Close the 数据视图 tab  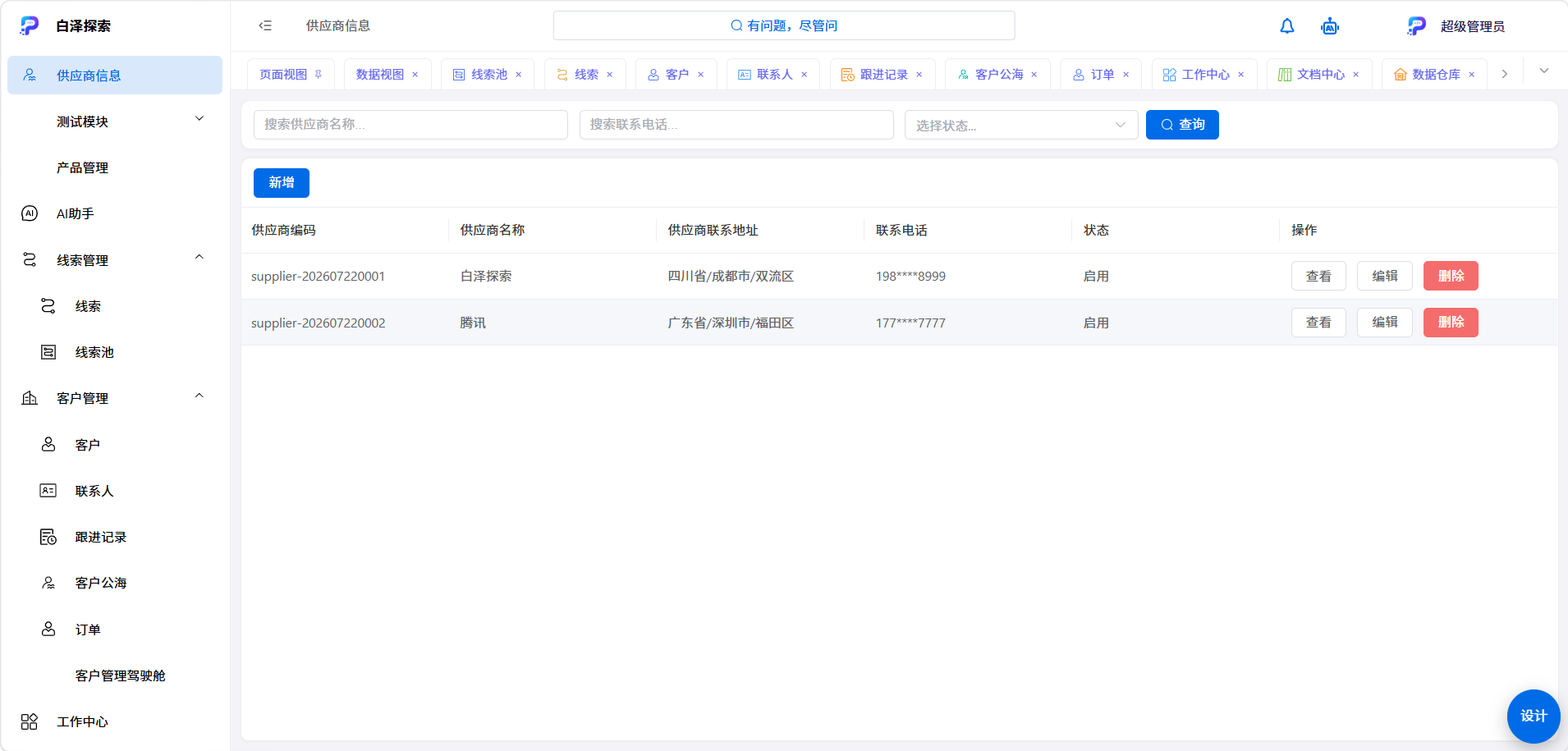coord(415,75)
